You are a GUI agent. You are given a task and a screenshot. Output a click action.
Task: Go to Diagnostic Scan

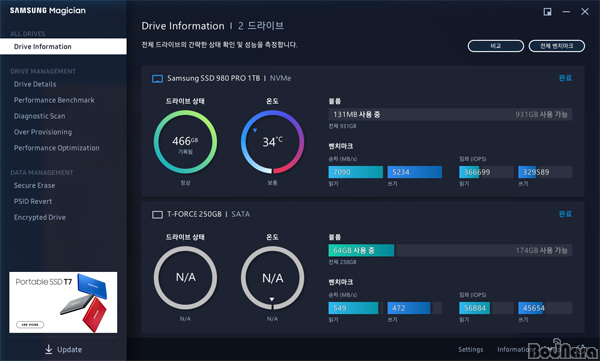coord(39,116)
